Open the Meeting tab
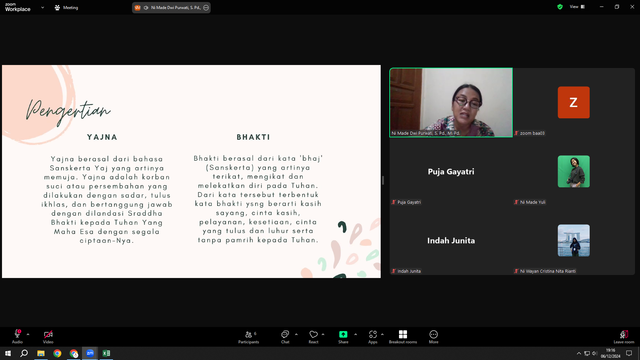The height and width of the screenshot is (360, 640). coord(66,7)
